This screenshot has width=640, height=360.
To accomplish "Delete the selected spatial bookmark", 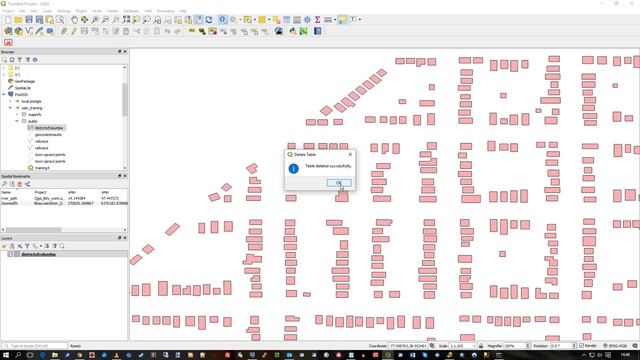I will 20,184.
